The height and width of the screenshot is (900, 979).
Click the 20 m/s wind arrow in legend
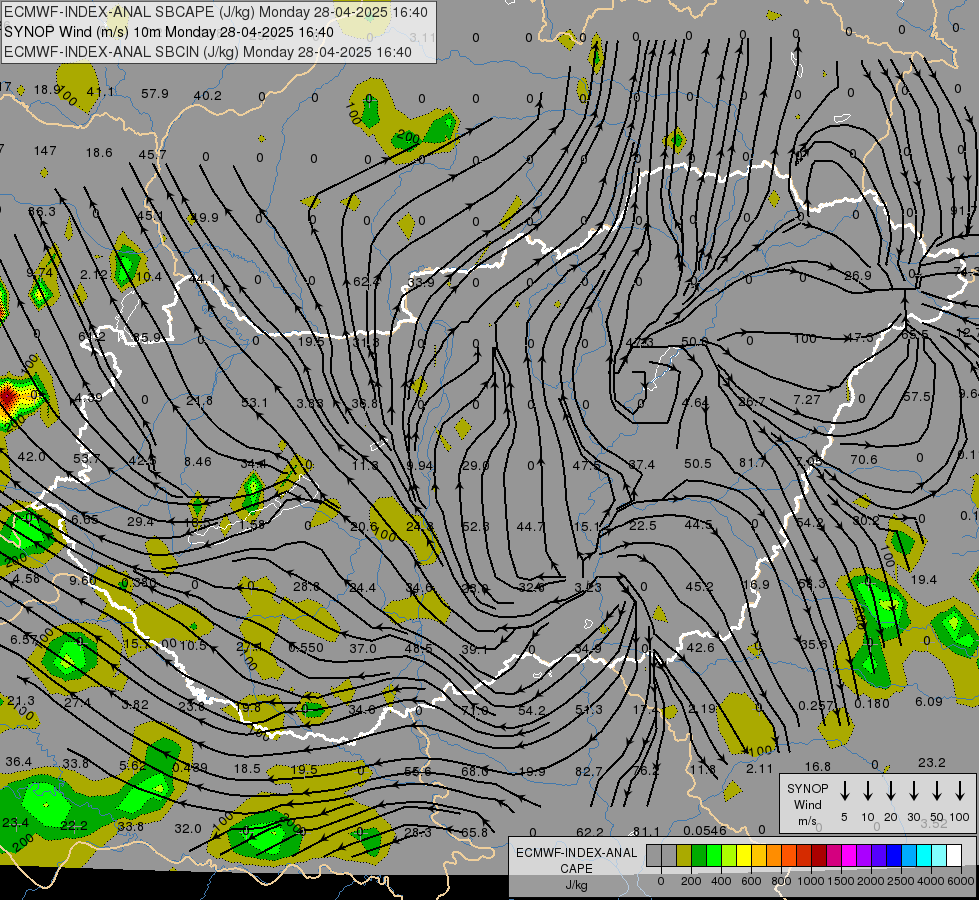pos(890,791)
